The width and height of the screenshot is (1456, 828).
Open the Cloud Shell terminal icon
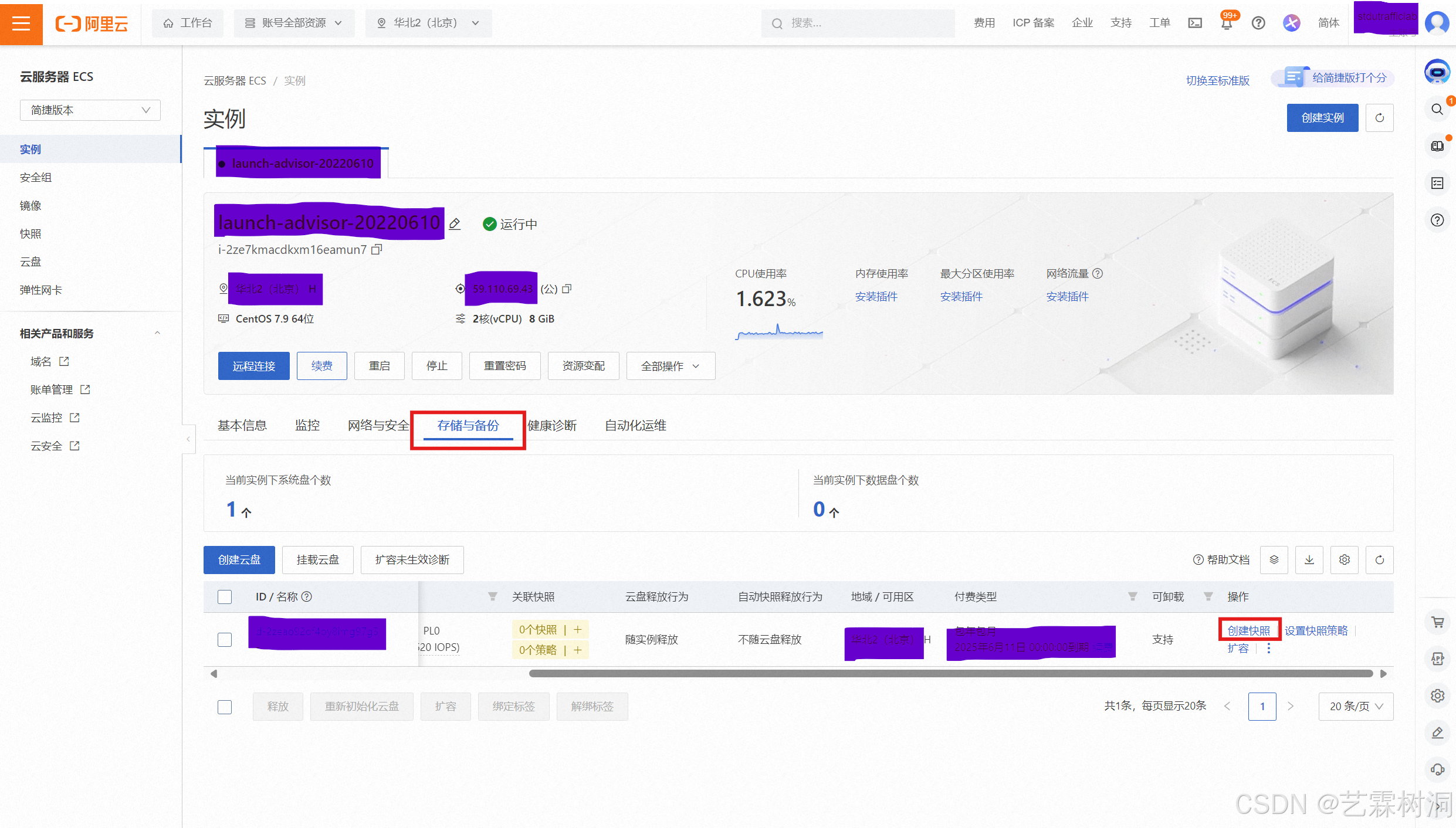point(1195,23)
